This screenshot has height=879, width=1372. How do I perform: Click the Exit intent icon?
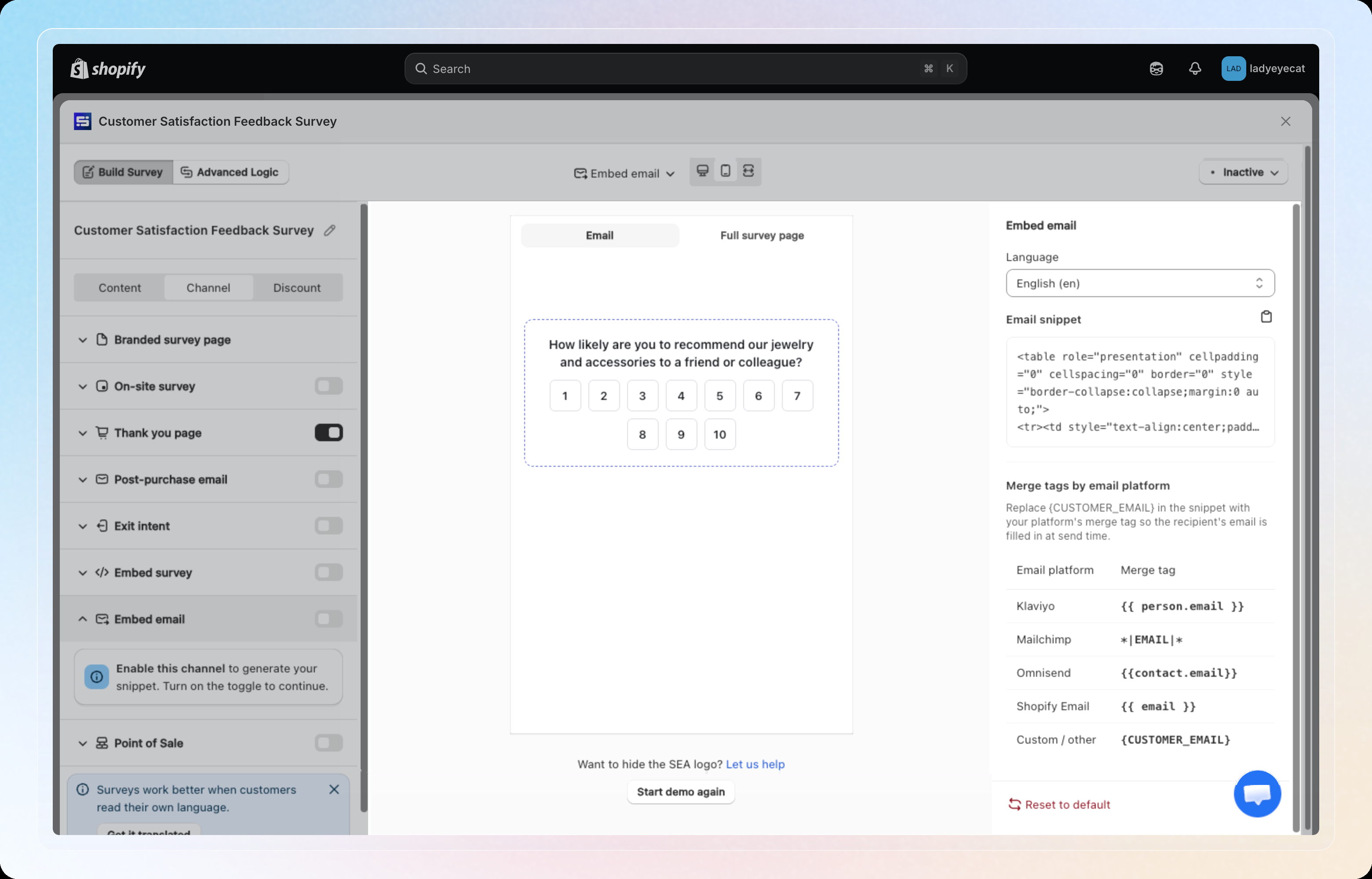pos(102,526)
